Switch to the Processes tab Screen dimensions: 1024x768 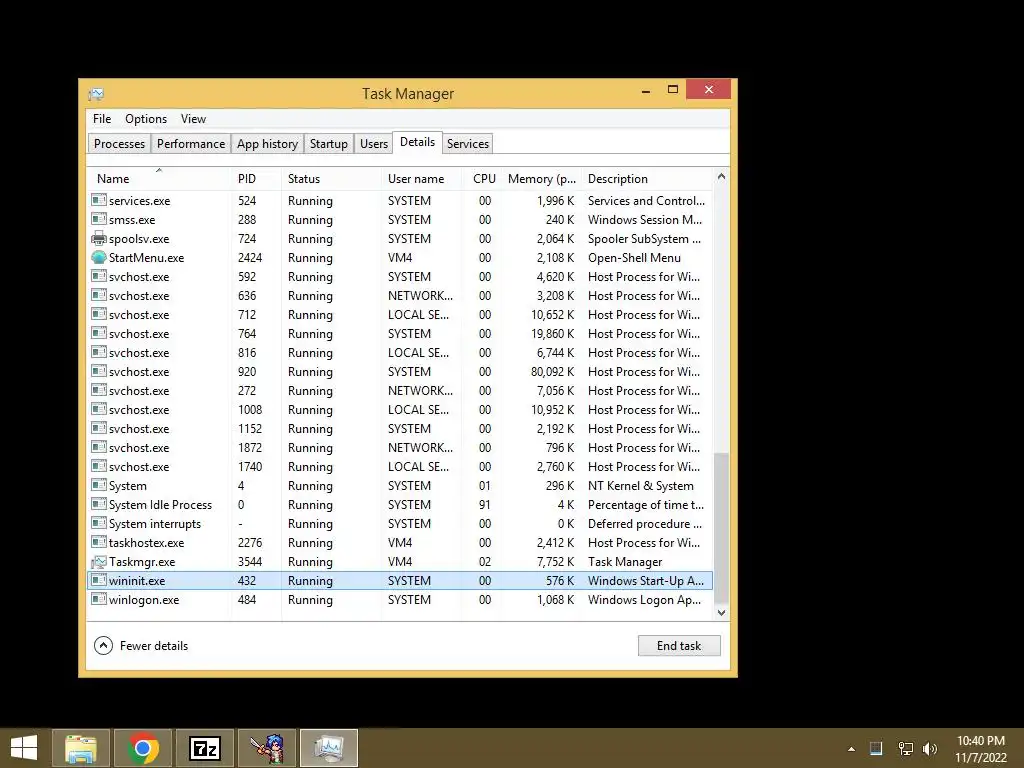(120, 144)
